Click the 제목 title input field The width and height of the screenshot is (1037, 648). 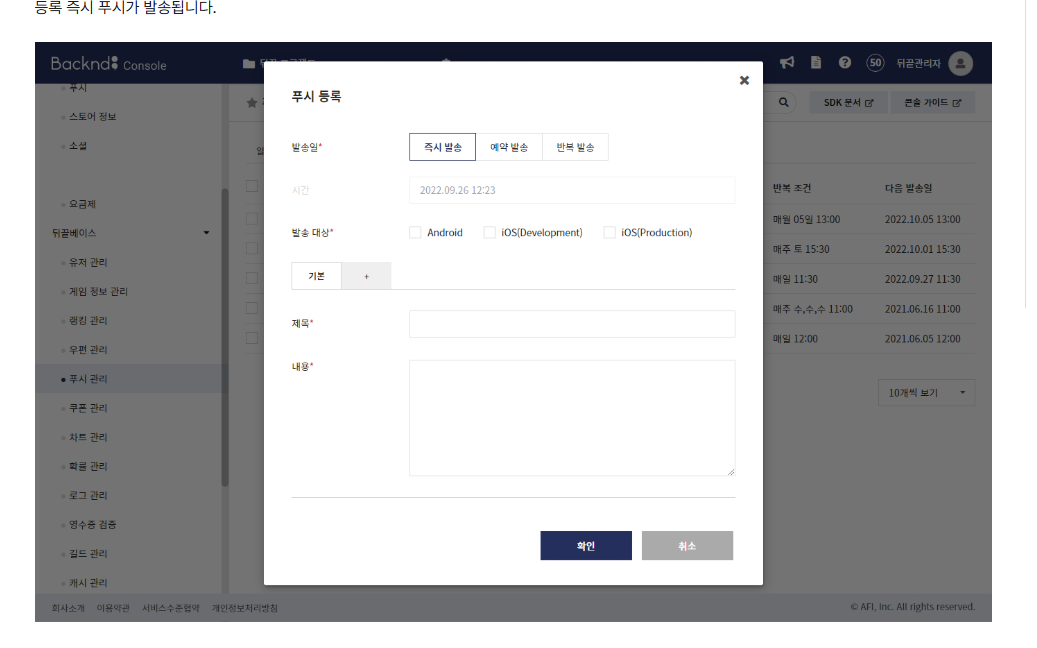pyautogui.click(x=572, y=324)
